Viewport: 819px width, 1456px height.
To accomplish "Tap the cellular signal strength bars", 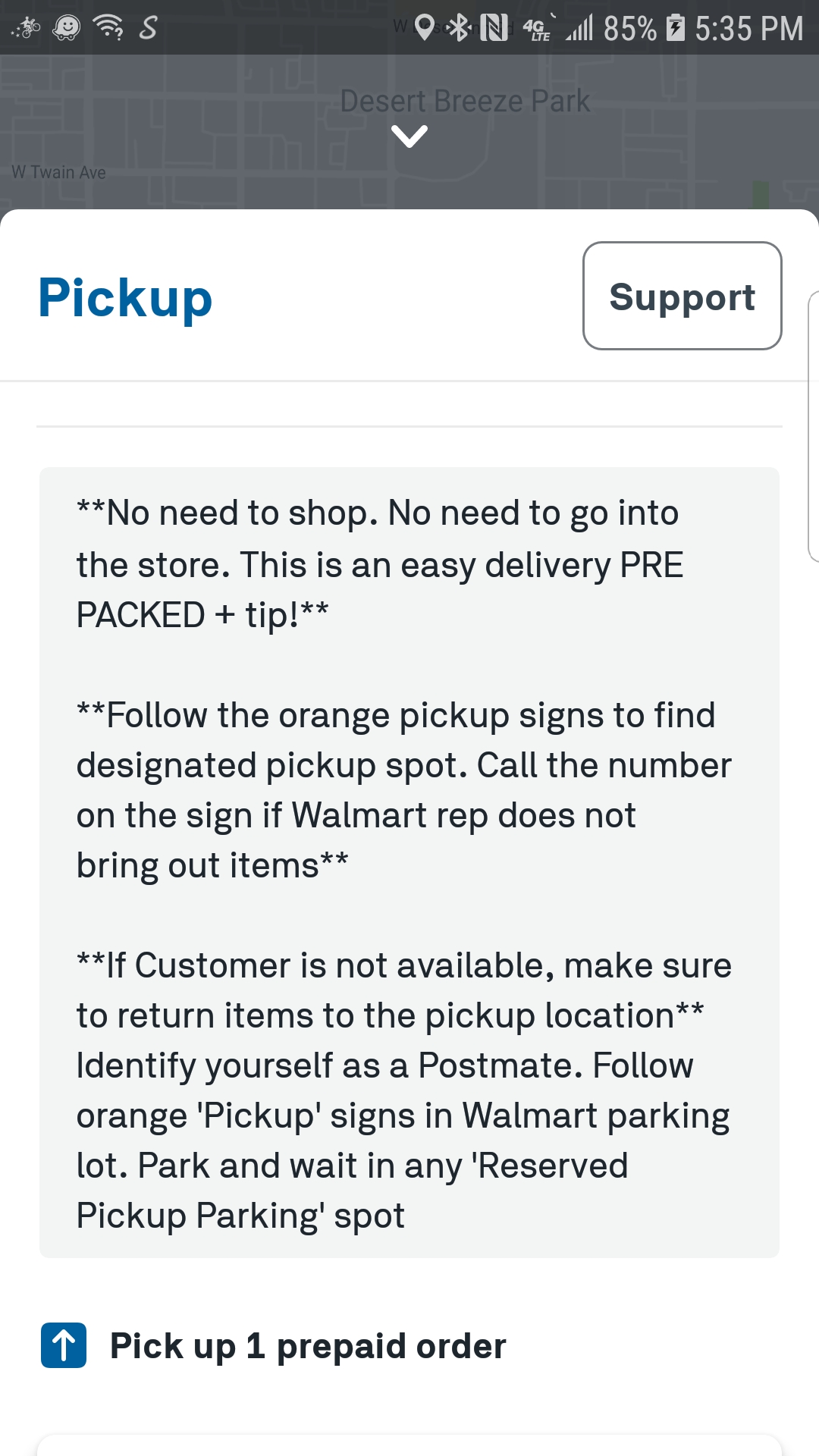I will (579, 28).
